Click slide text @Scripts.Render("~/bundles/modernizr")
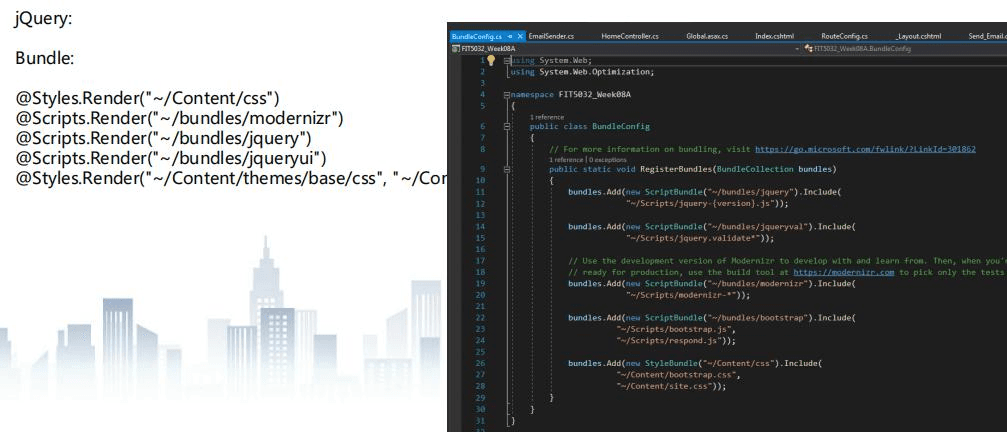The width and height of the screenshot is (1007, 437). (x=180, y=118)
